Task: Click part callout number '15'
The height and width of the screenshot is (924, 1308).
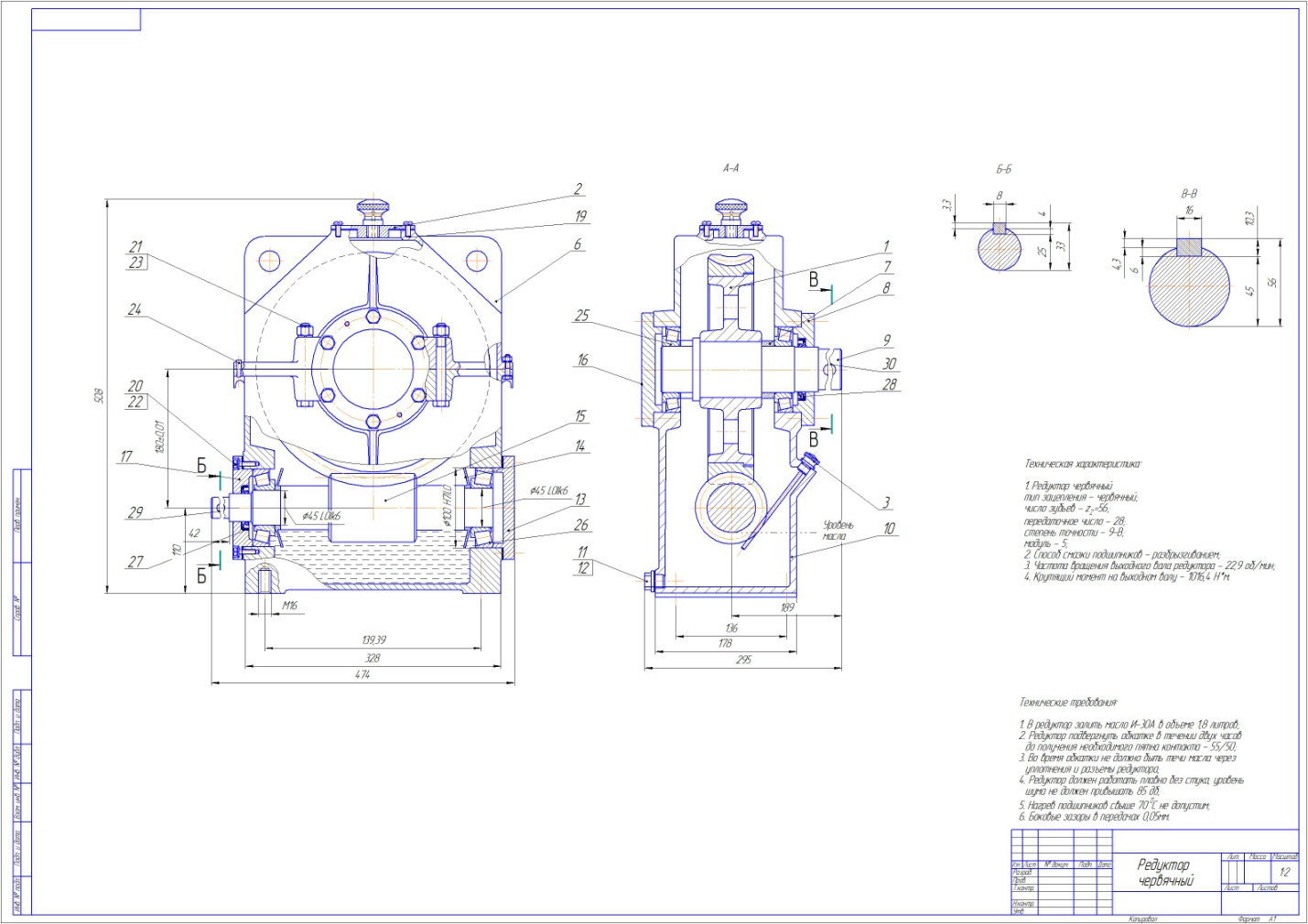Action: [x=580, y=416]
